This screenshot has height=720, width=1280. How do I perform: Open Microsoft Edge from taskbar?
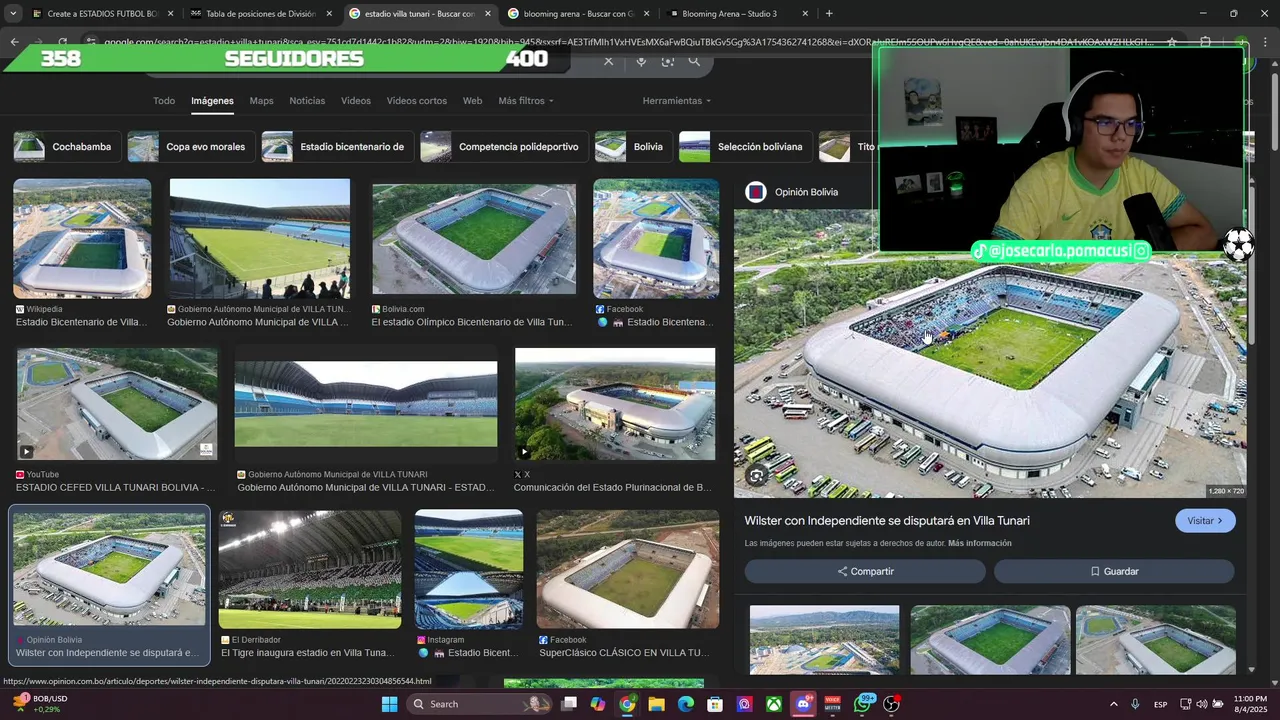(685, 704)
